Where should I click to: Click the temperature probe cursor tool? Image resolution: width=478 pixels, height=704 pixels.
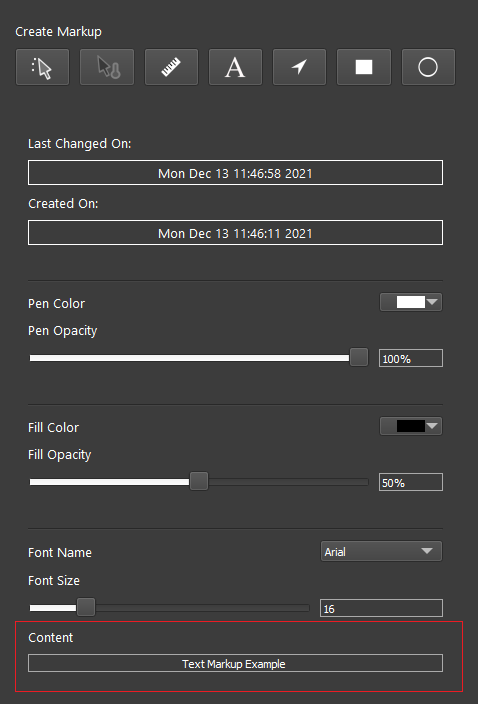(107, 67)
